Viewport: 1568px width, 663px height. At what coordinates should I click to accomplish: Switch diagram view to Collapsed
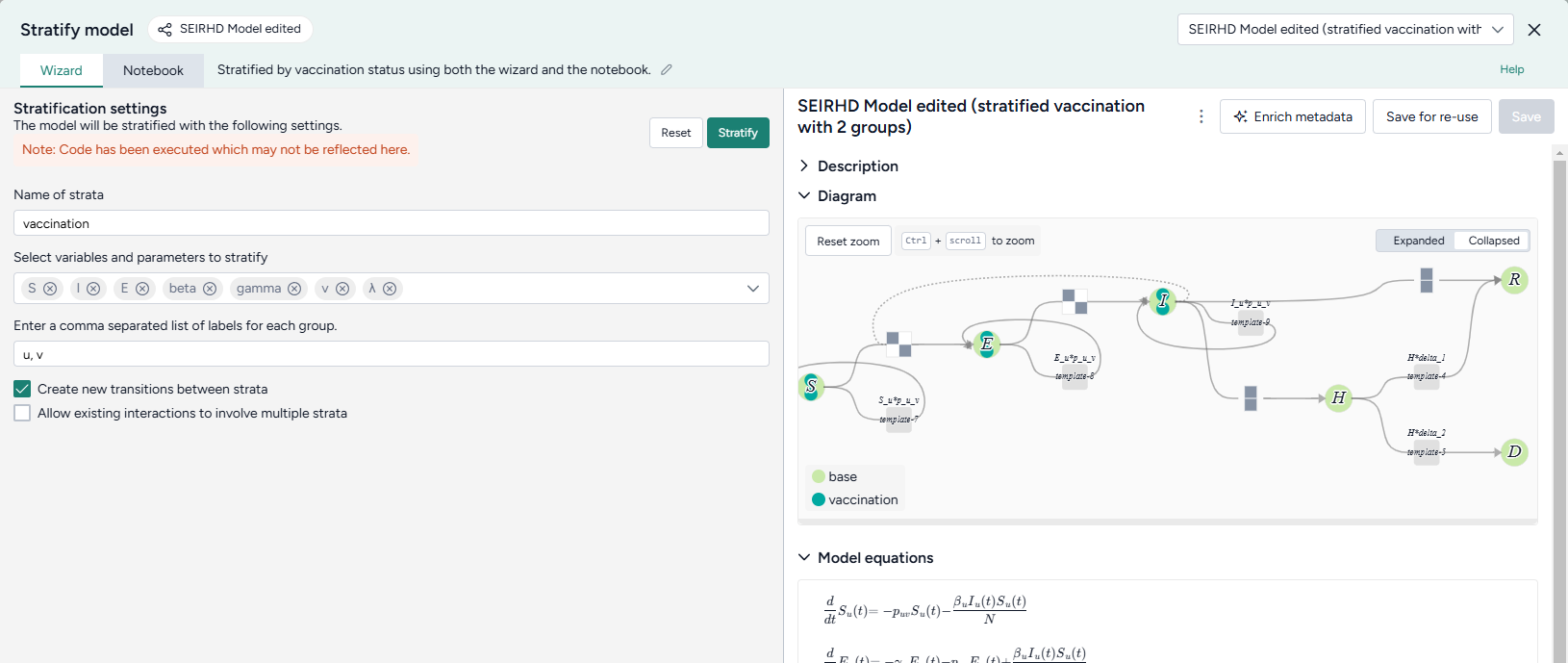pyautogui.click(x=1493, y=241)
